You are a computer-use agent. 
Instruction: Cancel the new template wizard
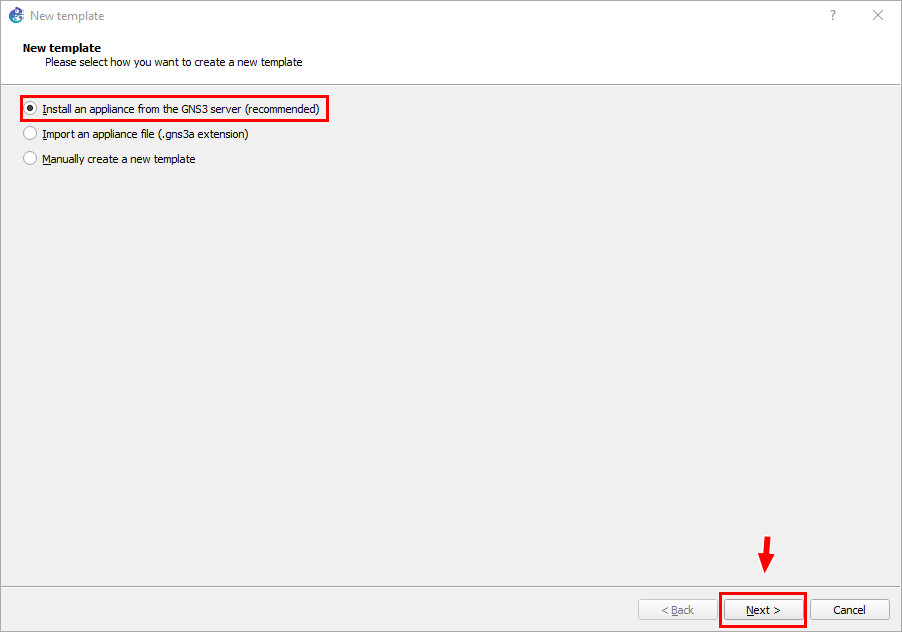pos(849,609)
